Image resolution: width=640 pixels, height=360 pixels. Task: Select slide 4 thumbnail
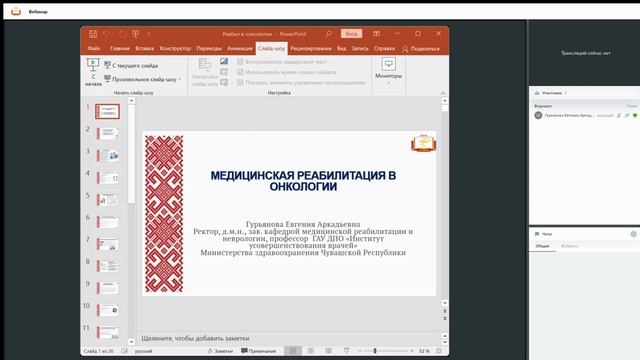click(x=107, y=178)
